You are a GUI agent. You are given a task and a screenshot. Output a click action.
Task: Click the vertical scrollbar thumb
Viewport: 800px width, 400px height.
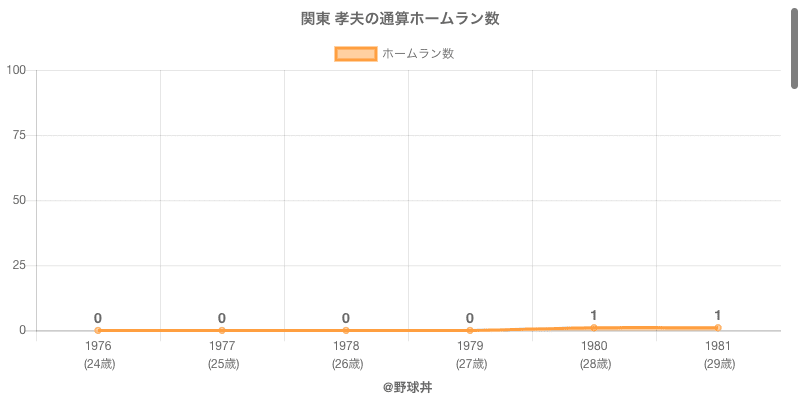(795, 45)
